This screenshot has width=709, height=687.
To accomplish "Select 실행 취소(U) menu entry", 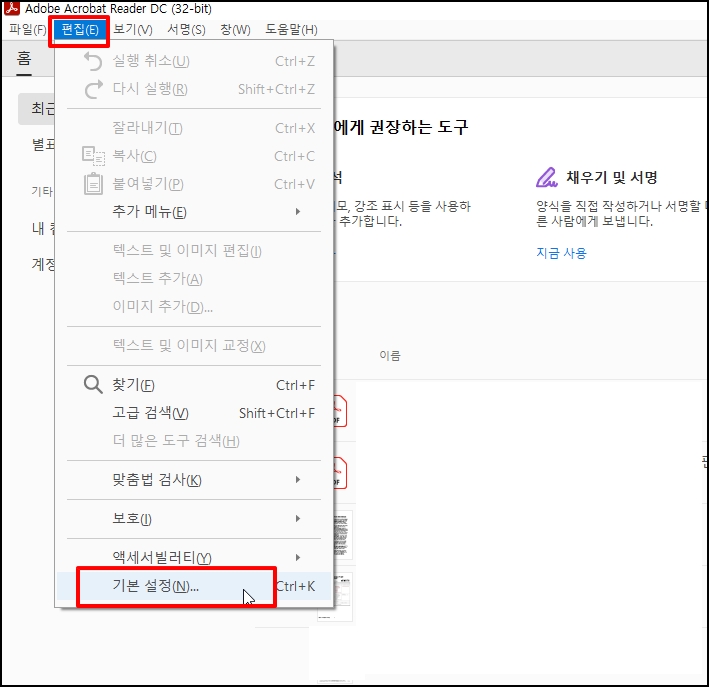I will 194,61.
